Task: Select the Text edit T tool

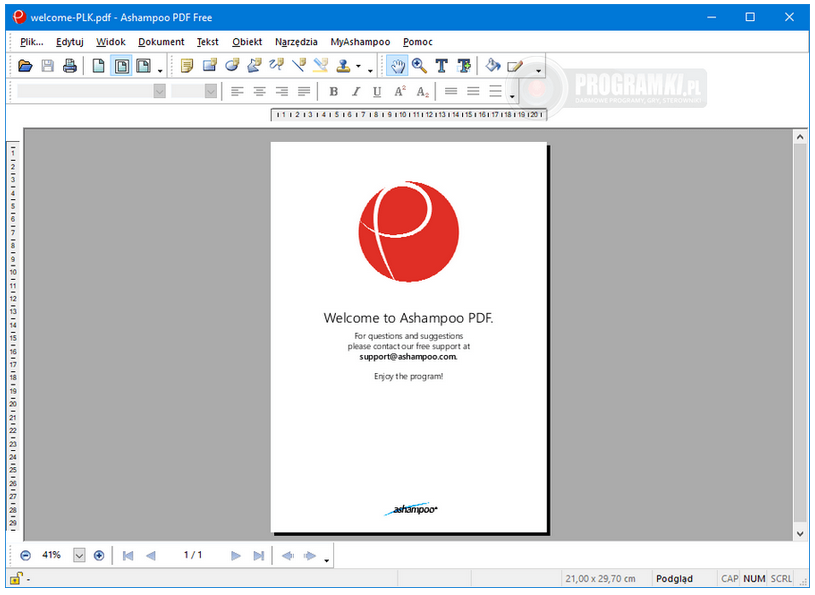Action: click(441, 66)
